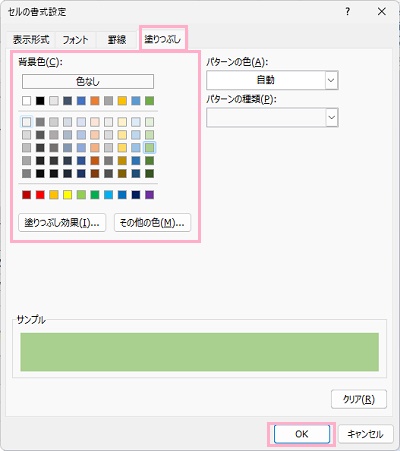Click the クリア button
The height and width of the screenshot is (451, 400).
click(x=359, y=399)
